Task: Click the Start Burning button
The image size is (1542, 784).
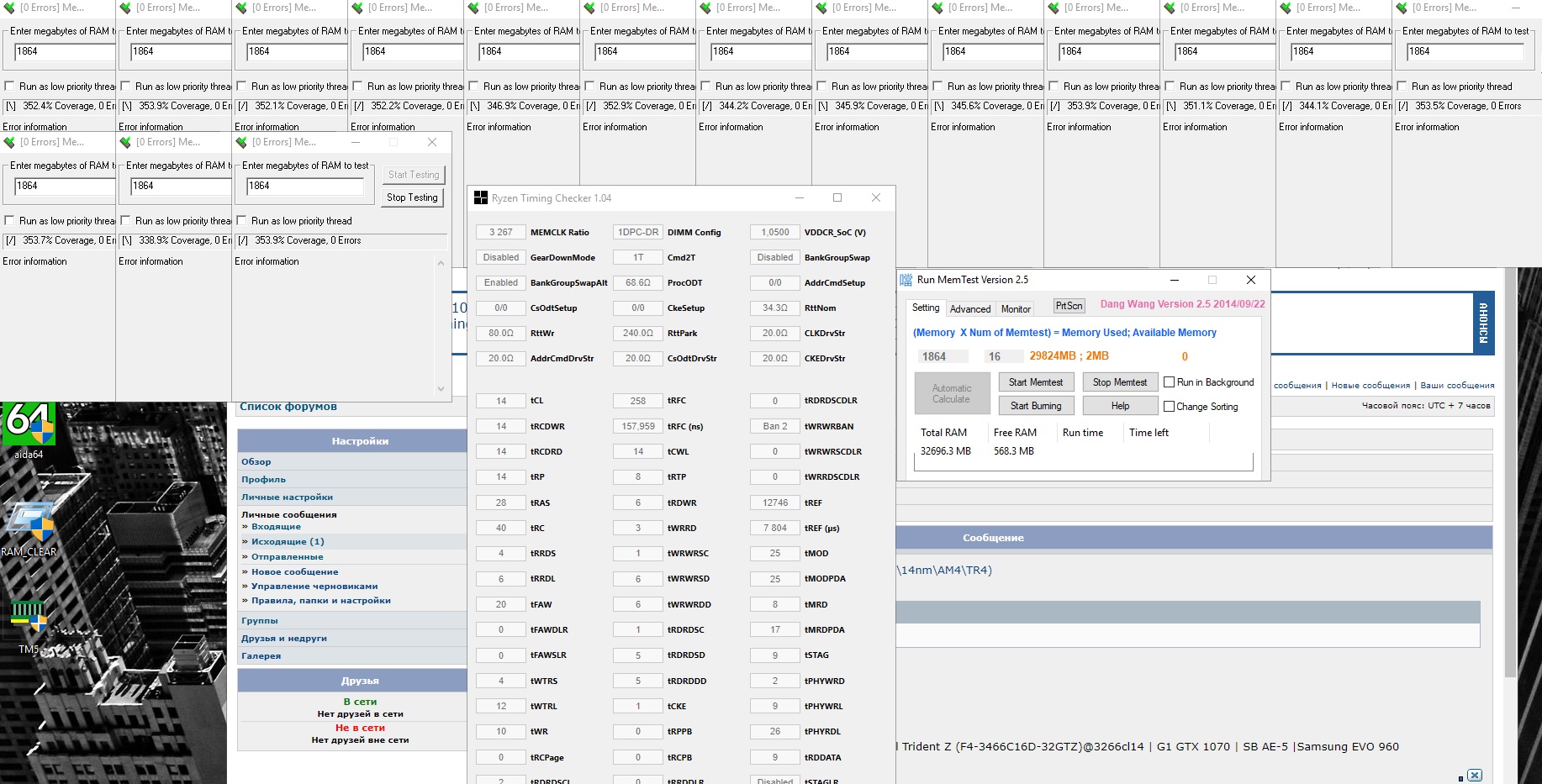Action: click(x=1036, y=406)
